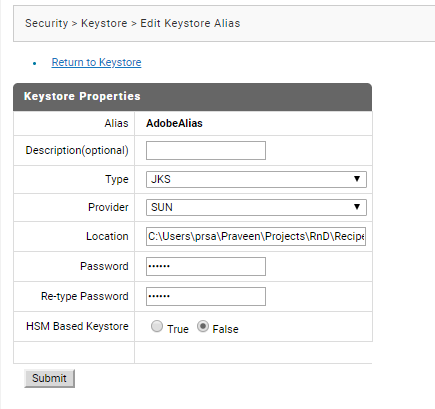Click the HSM Based Keystore label

pos(77,326)
